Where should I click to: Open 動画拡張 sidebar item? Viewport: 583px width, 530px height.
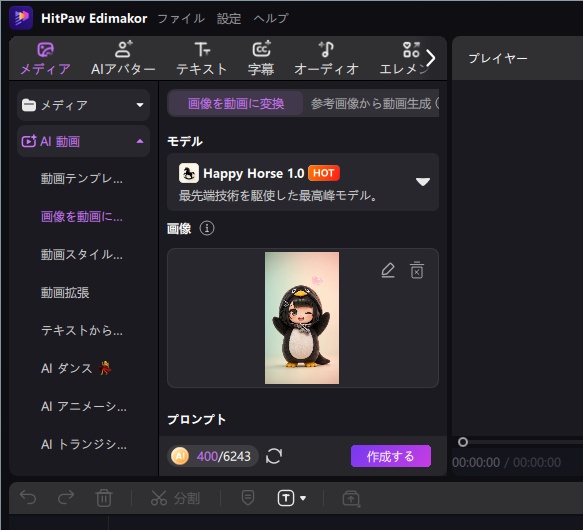click(65, 293)
